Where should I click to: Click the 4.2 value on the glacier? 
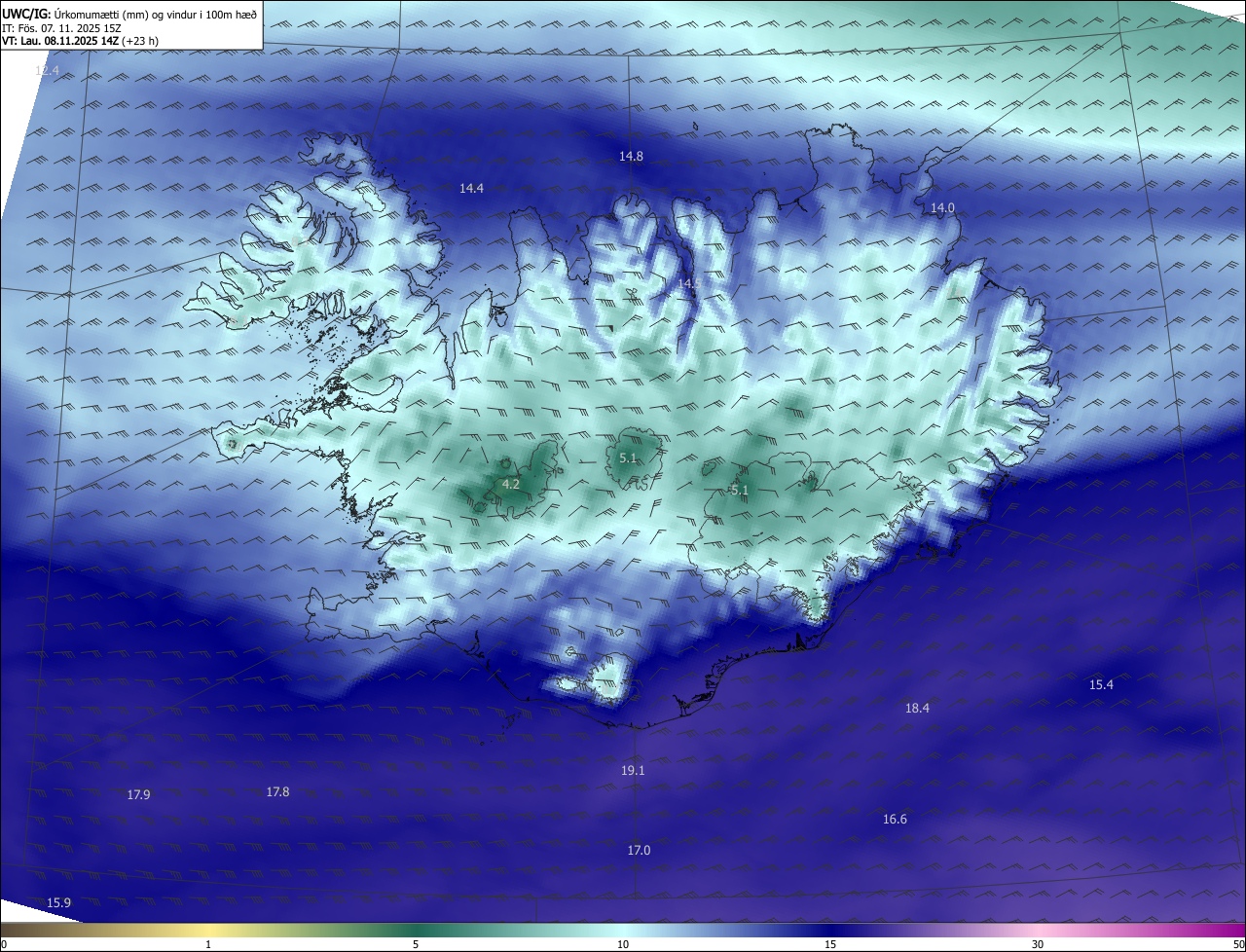pos(511,484)
